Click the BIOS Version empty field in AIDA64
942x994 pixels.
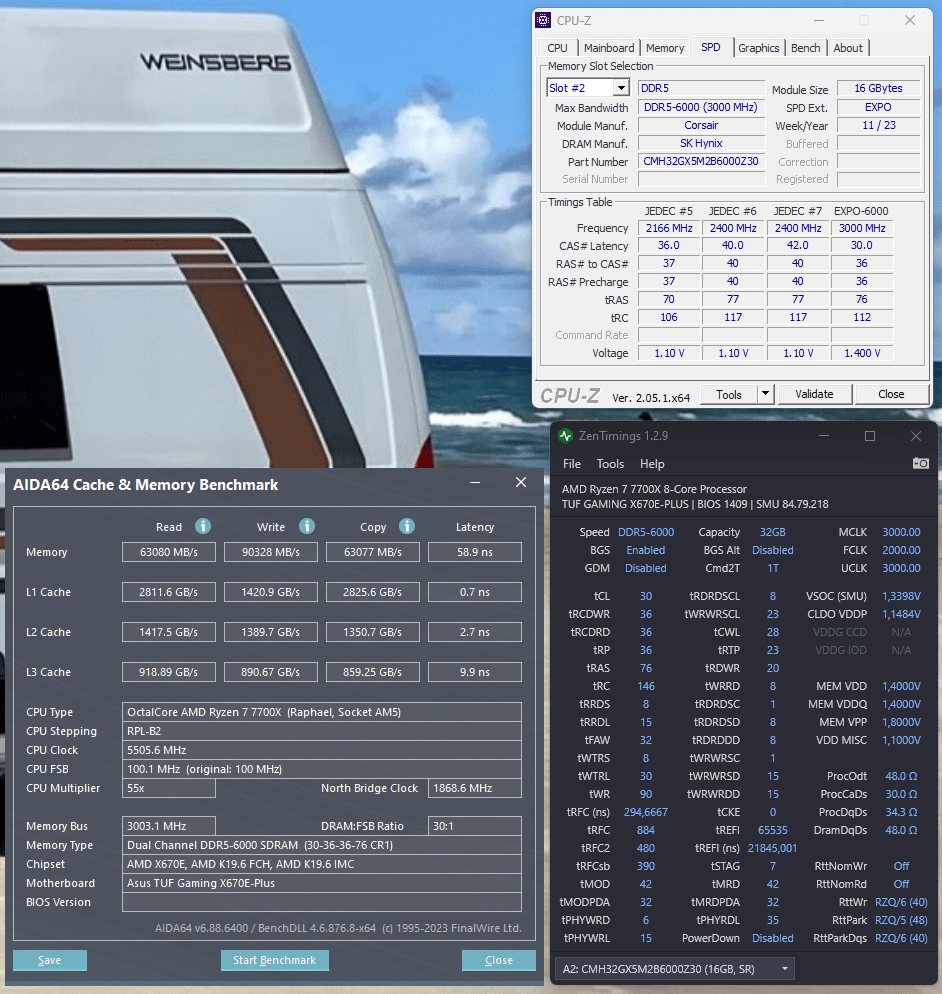point(322,902)
